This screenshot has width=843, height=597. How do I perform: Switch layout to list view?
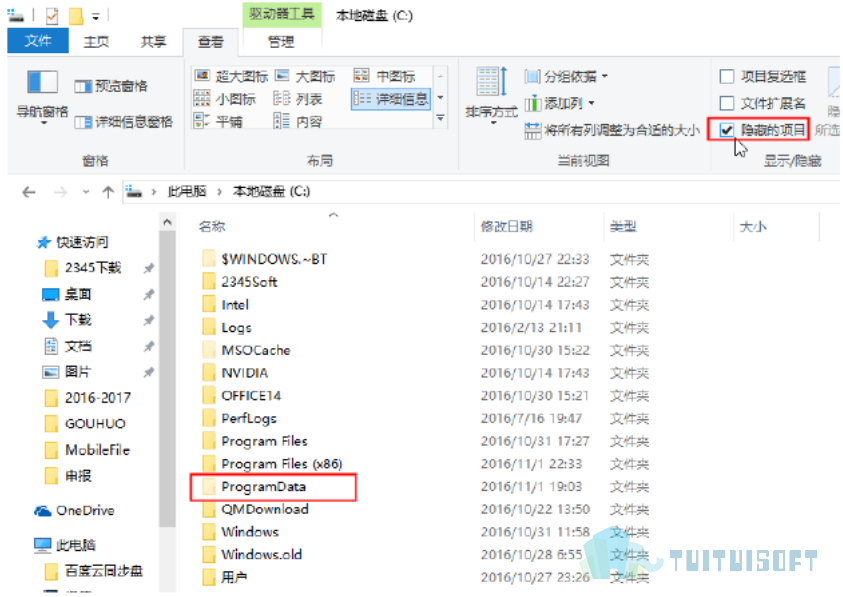pyautogui.click(x=298, y=99)
